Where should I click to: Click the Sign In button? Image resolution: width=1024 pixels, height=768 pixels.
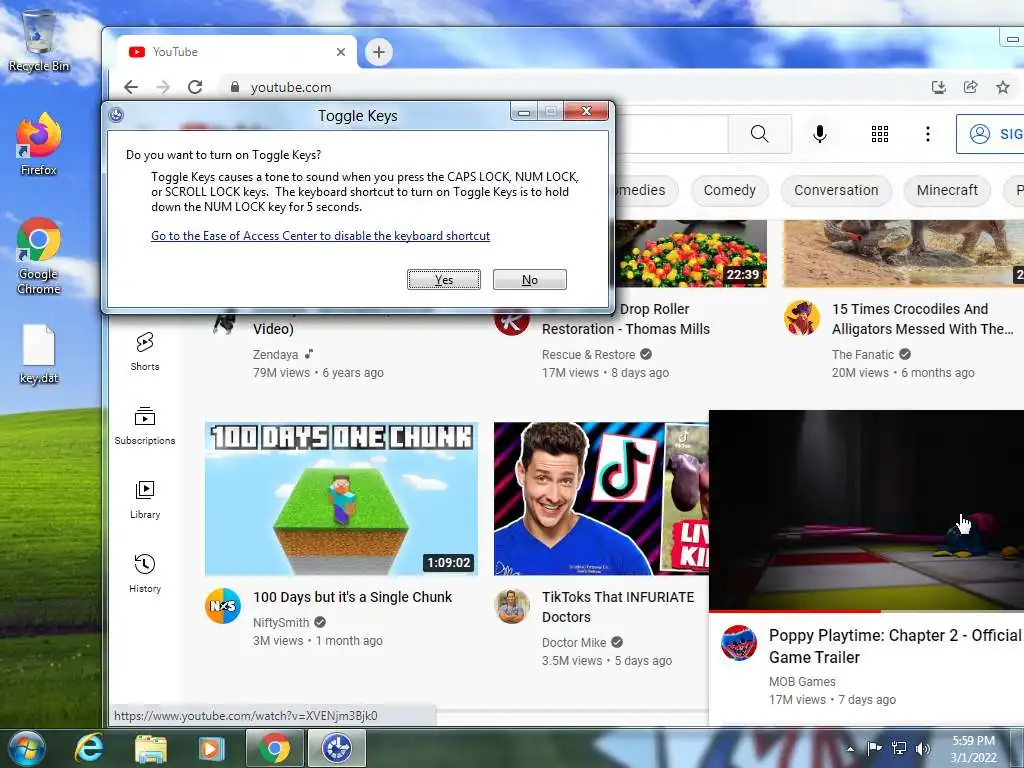[x=991, y=134]
